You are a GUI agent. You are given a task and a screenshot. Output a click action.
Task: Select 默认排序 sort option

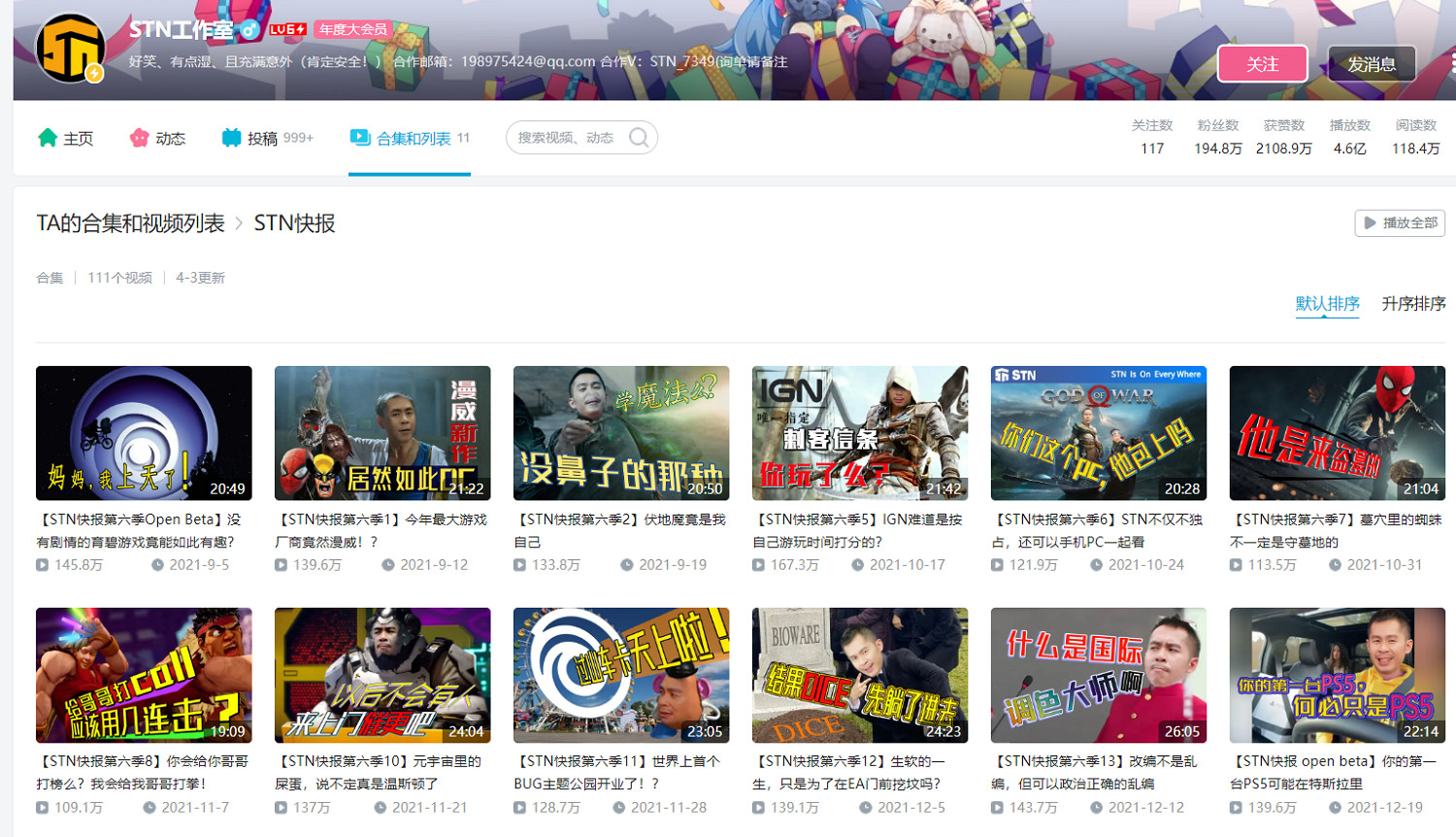tap(1327, 304)
